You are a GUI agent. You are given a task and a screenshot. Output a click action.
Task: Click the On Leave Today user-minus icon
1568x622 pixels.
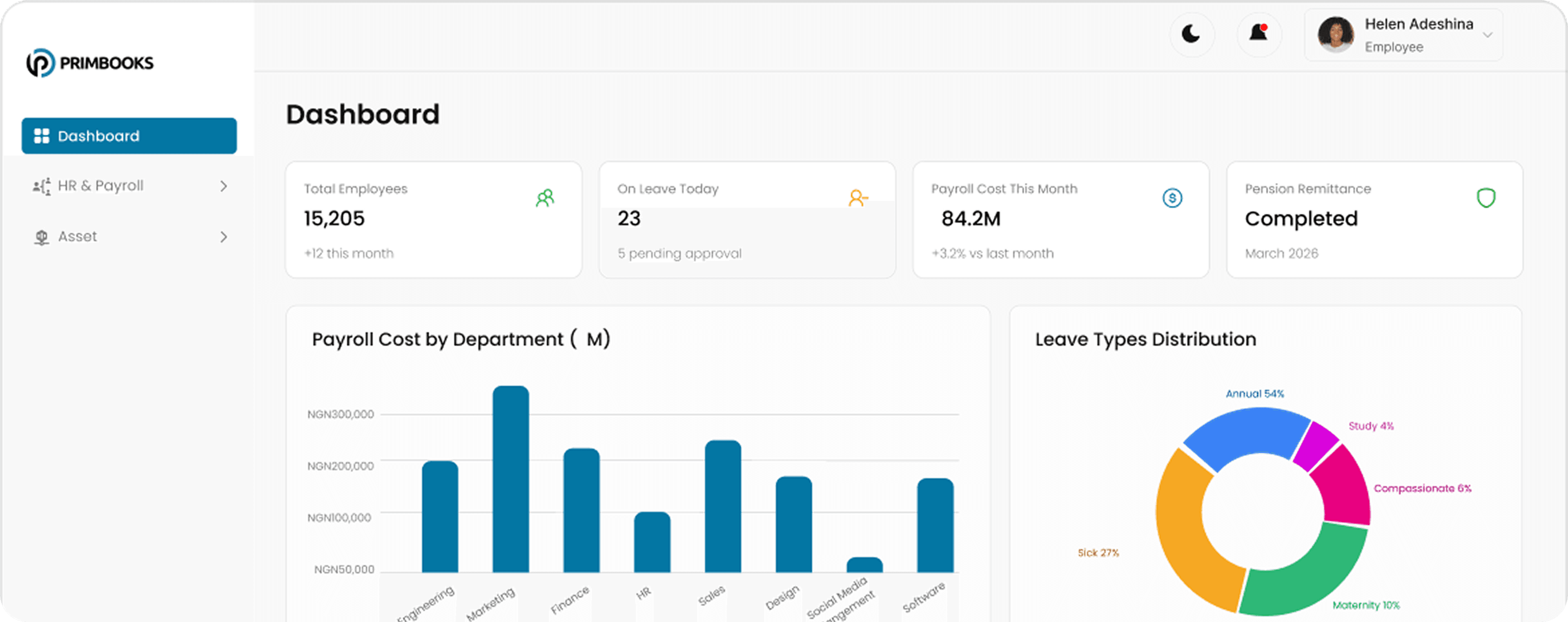coord(858,198)
